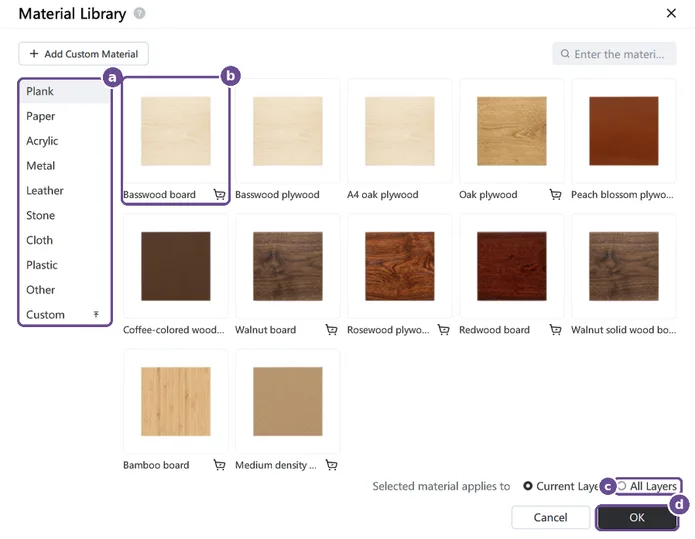This screenshot has width=695, height=539.
Task: Close the Material Library dialog
Action: 671,13
